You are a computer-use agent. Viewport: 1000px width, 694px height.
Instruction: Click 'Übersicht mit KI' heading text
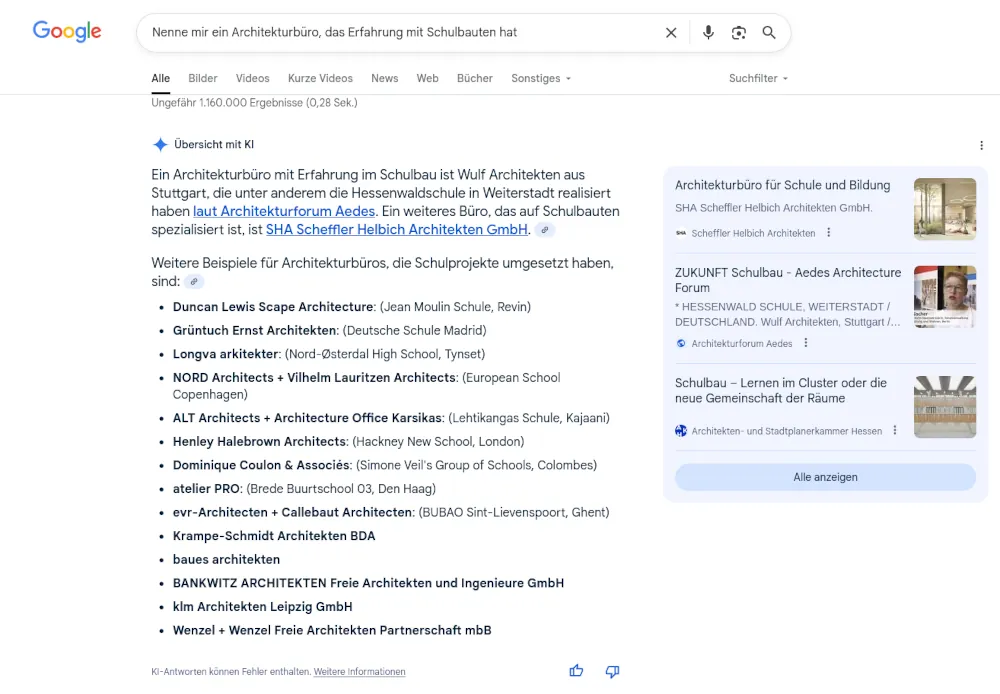(x=214, y=145)
